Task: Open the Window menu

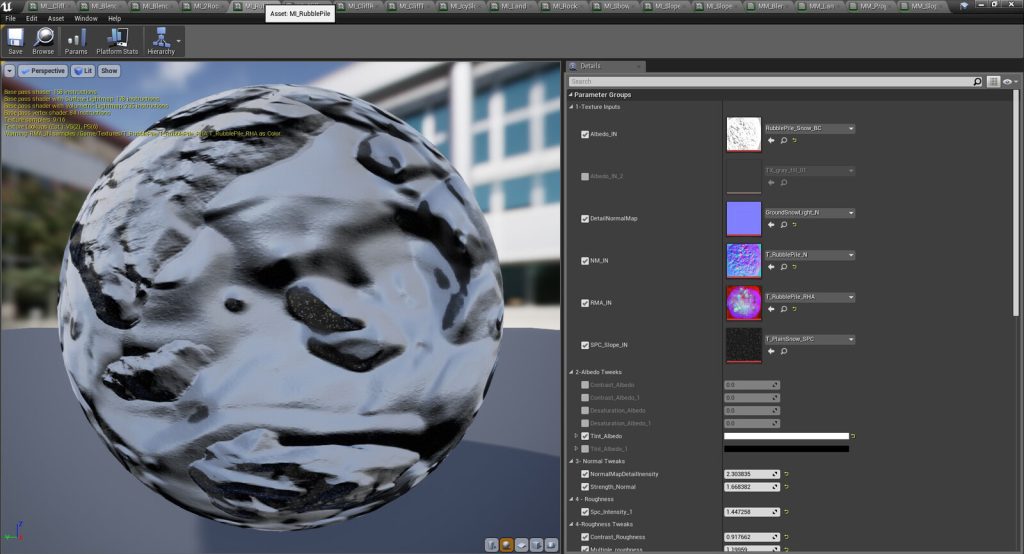Action: click(86, 18)
